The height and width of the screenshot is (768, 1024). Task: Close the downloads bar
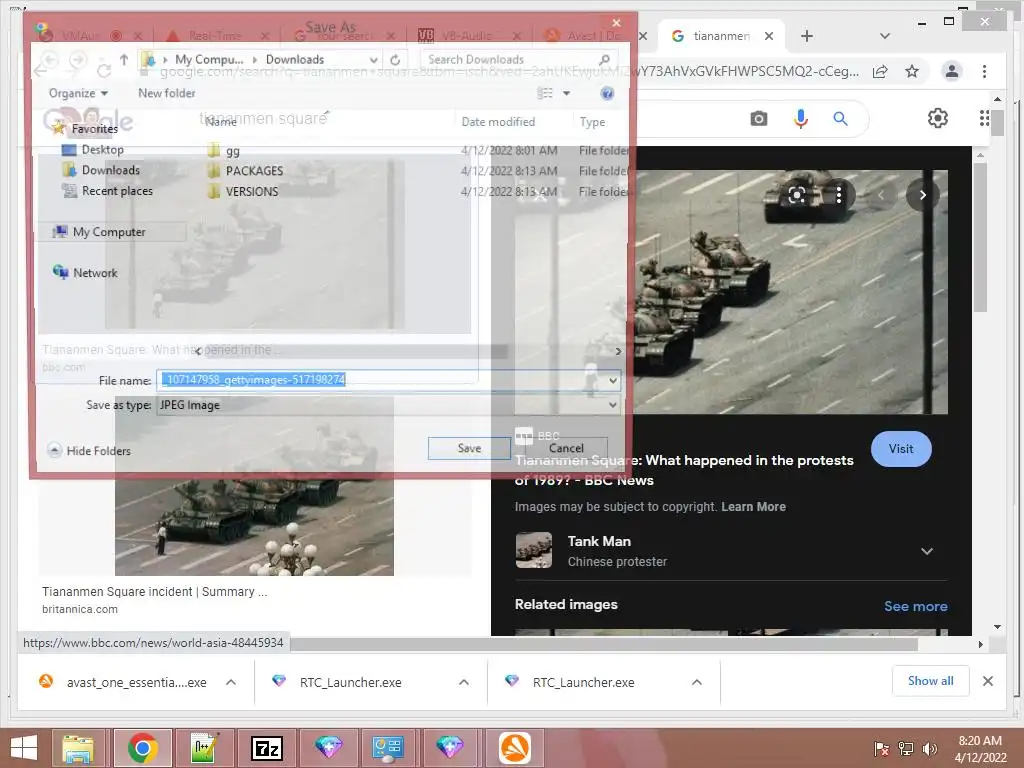click(x=987, y=681)
